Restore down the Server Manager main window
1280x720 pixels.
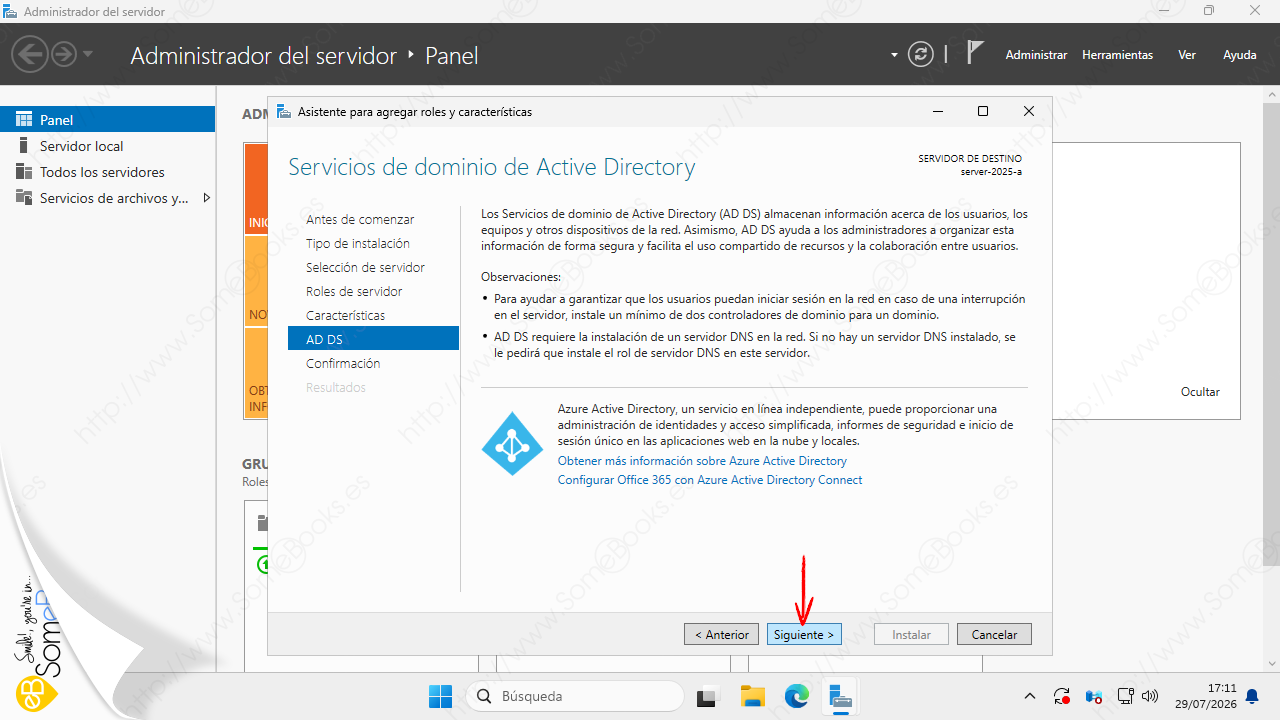[x=1209, y=11]
